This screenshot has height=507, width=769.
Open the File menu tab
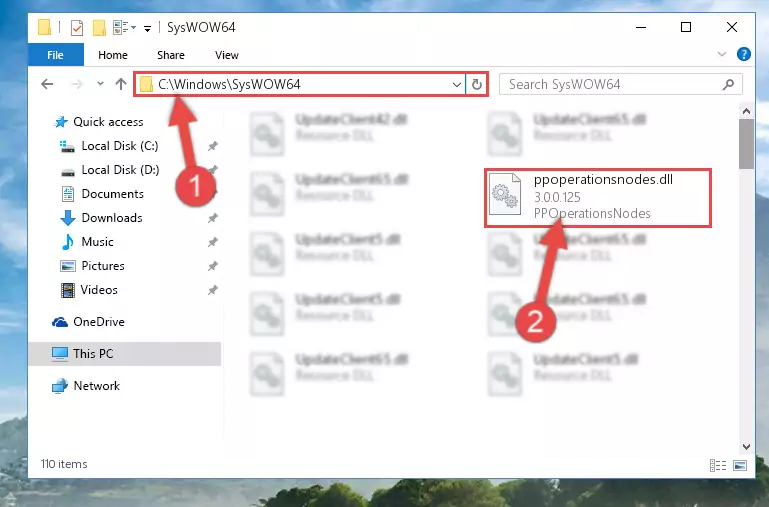coord(55,55)
